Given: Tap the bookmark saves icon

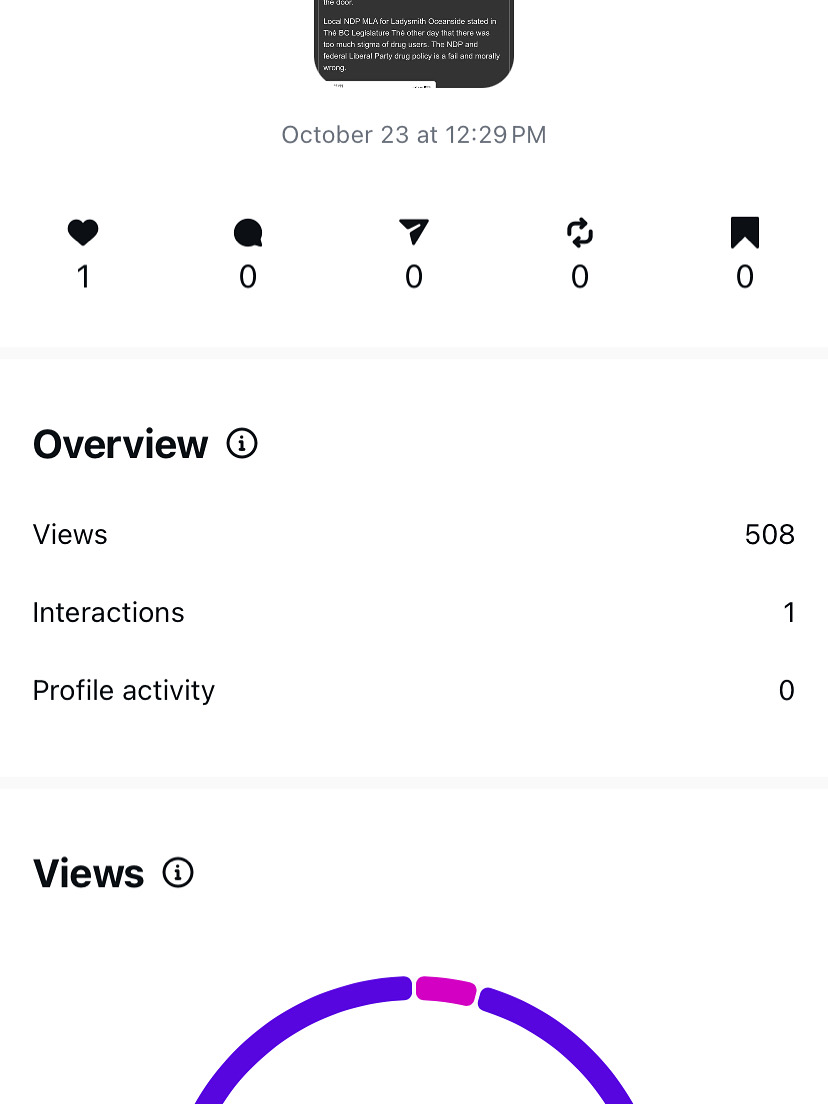Looking at the screenshot, I should click(745, 233).
